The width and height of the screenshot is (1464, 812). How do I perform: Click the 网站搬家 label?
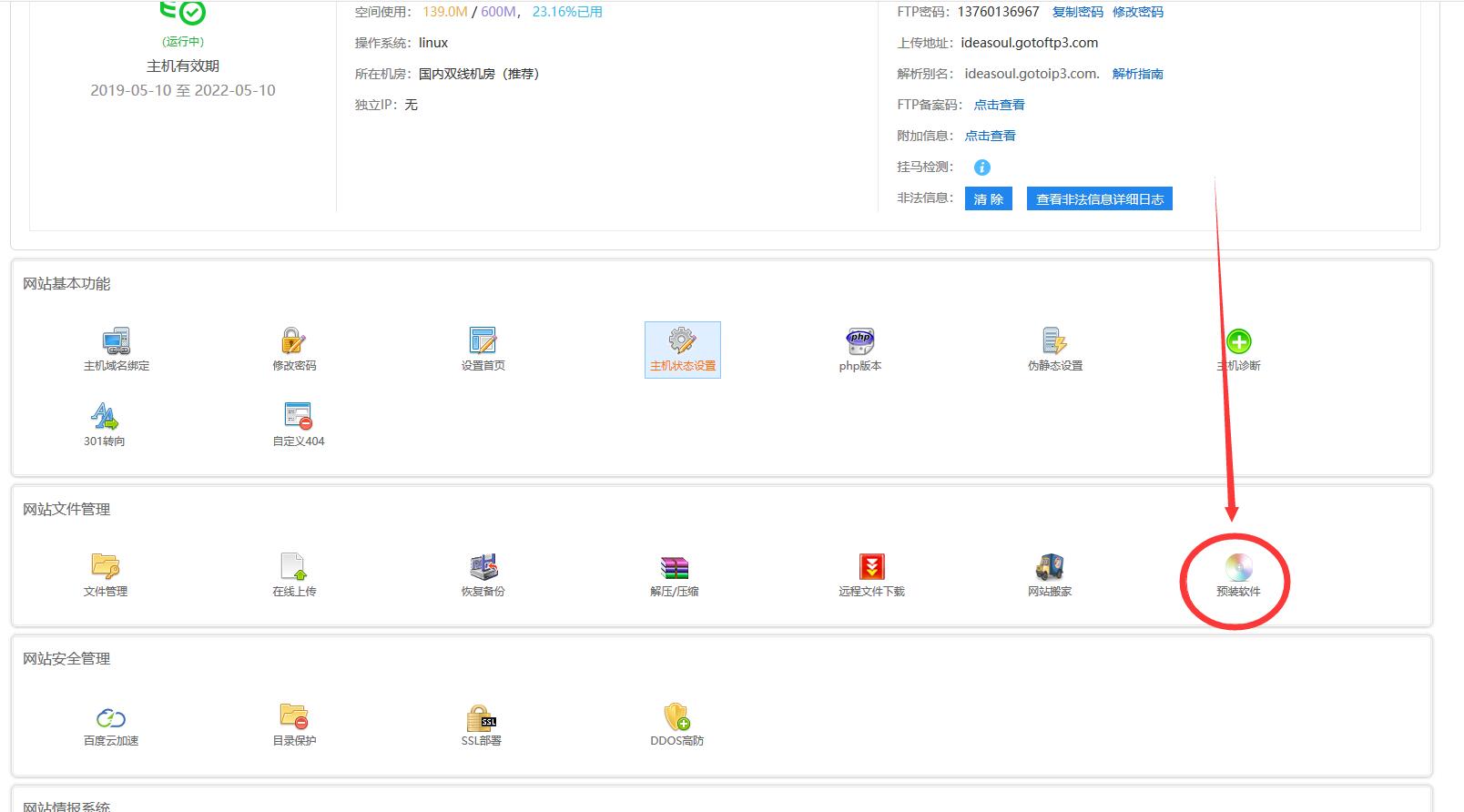point(1050,592)
